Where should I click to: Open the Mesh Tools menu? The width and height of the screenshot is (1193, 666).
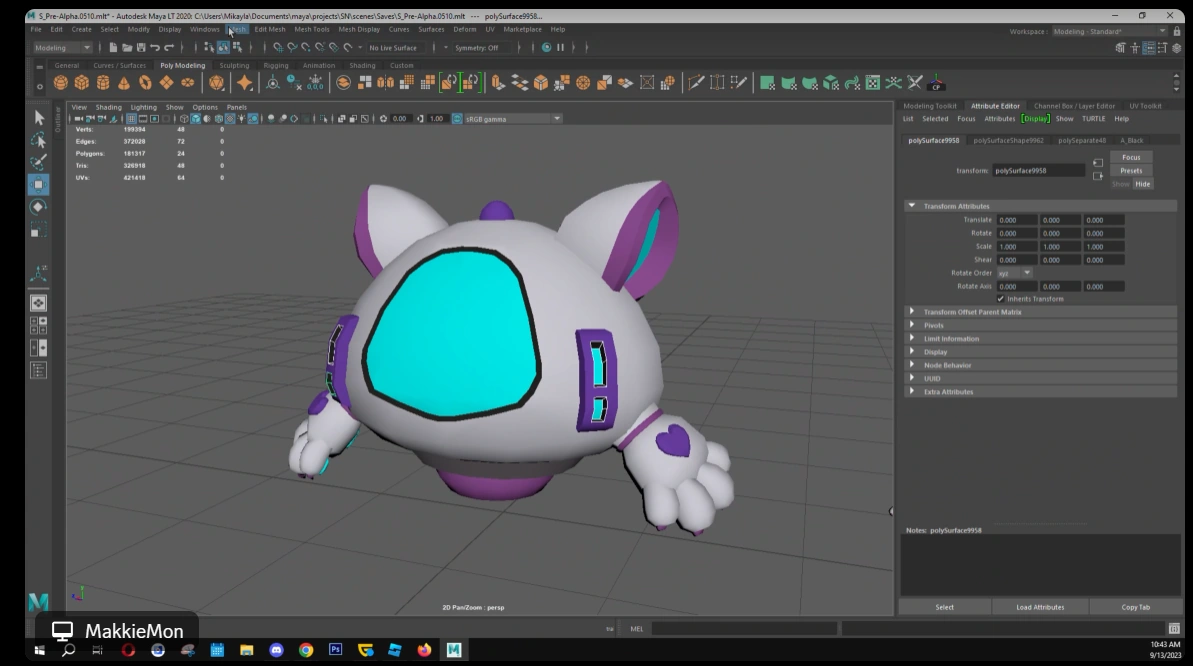(x=311, y=29)
